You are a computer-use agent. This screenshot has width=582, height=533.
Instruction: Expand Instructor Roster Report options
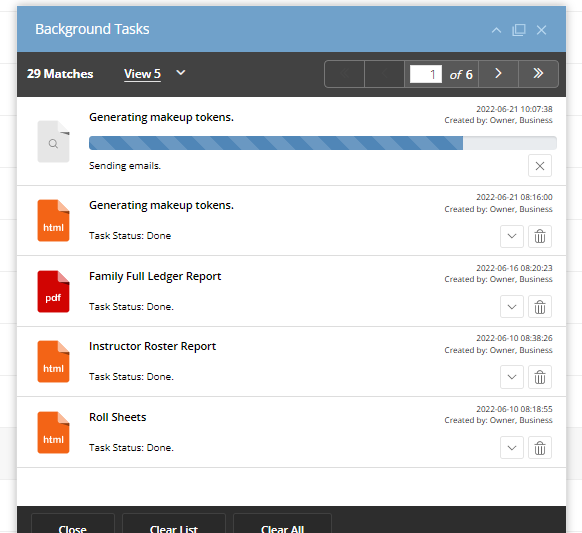pos(512,377)
